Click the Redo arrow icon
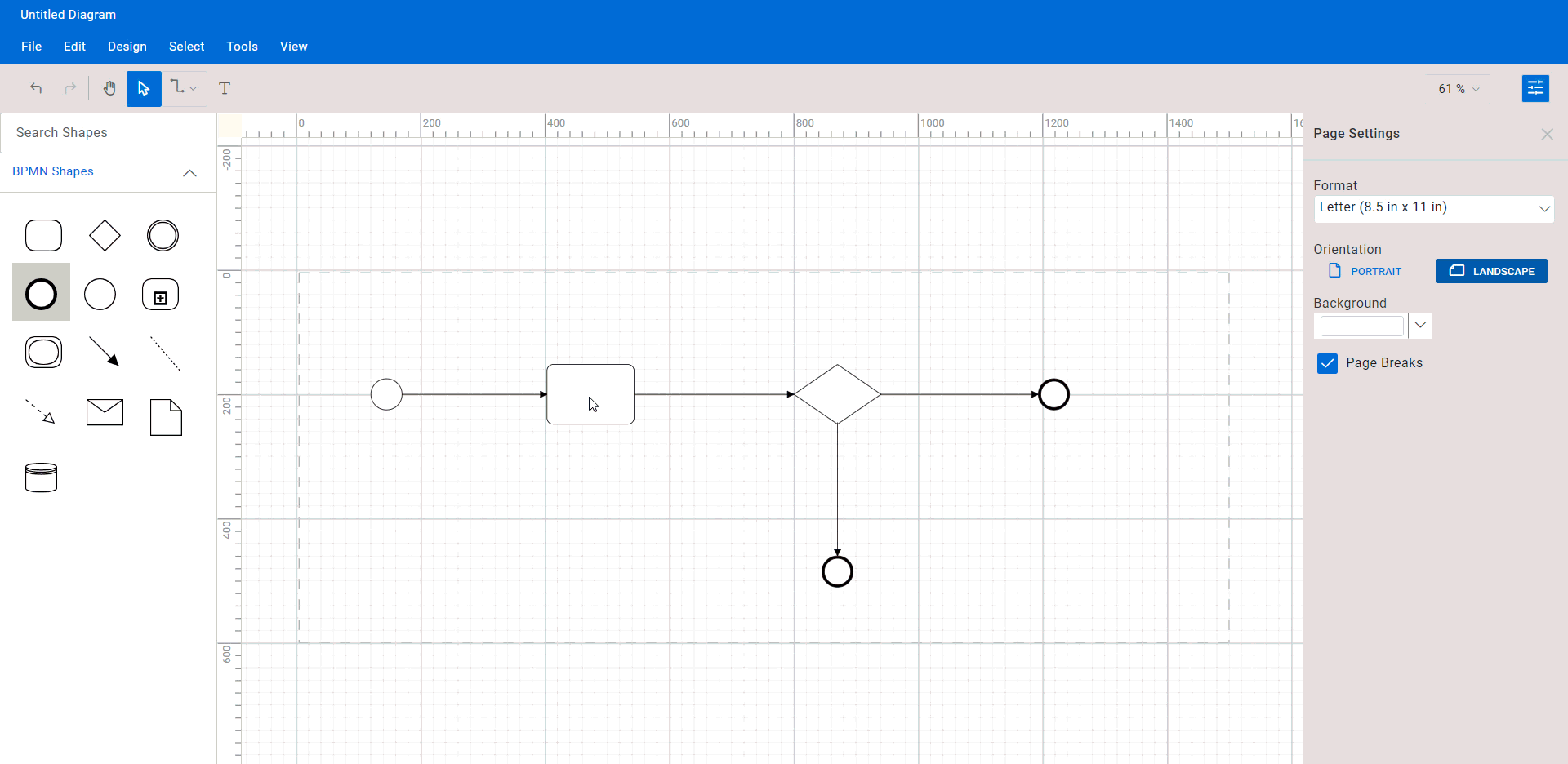Screen dimensions: 1568x764 point(70,88)
